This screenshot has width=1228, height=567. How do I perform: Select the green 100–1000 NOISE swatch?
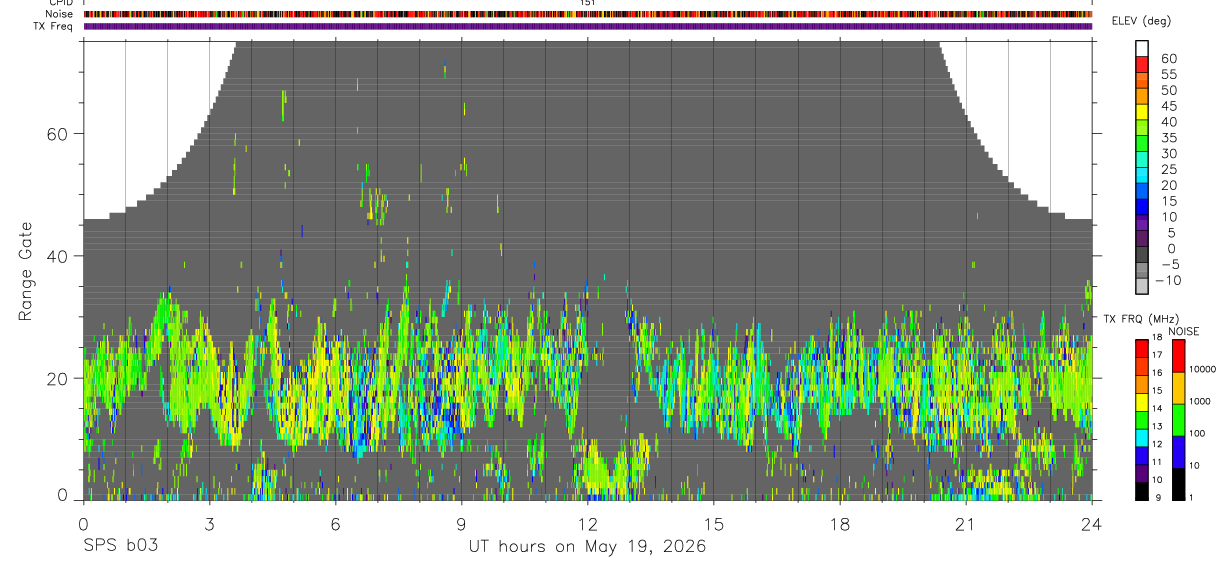tap(1179, 420)
